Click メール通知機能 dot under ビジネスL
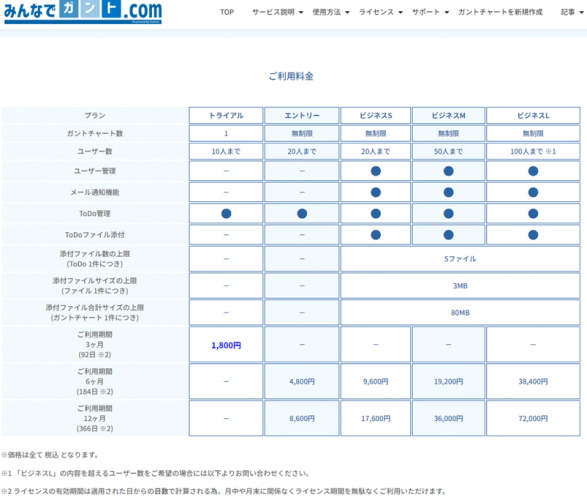The image size is (587, 500). point(533,192)
